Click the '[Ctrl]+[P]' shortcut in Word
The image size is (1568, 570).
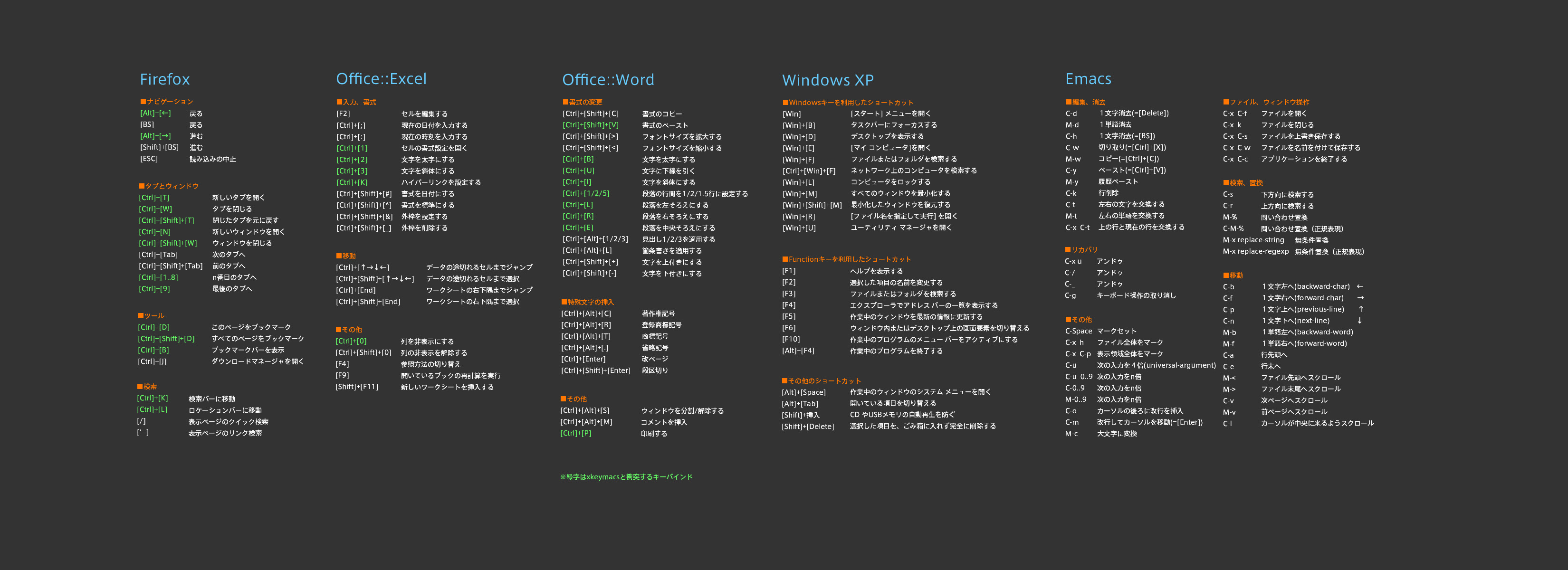[x=576, y=434]
